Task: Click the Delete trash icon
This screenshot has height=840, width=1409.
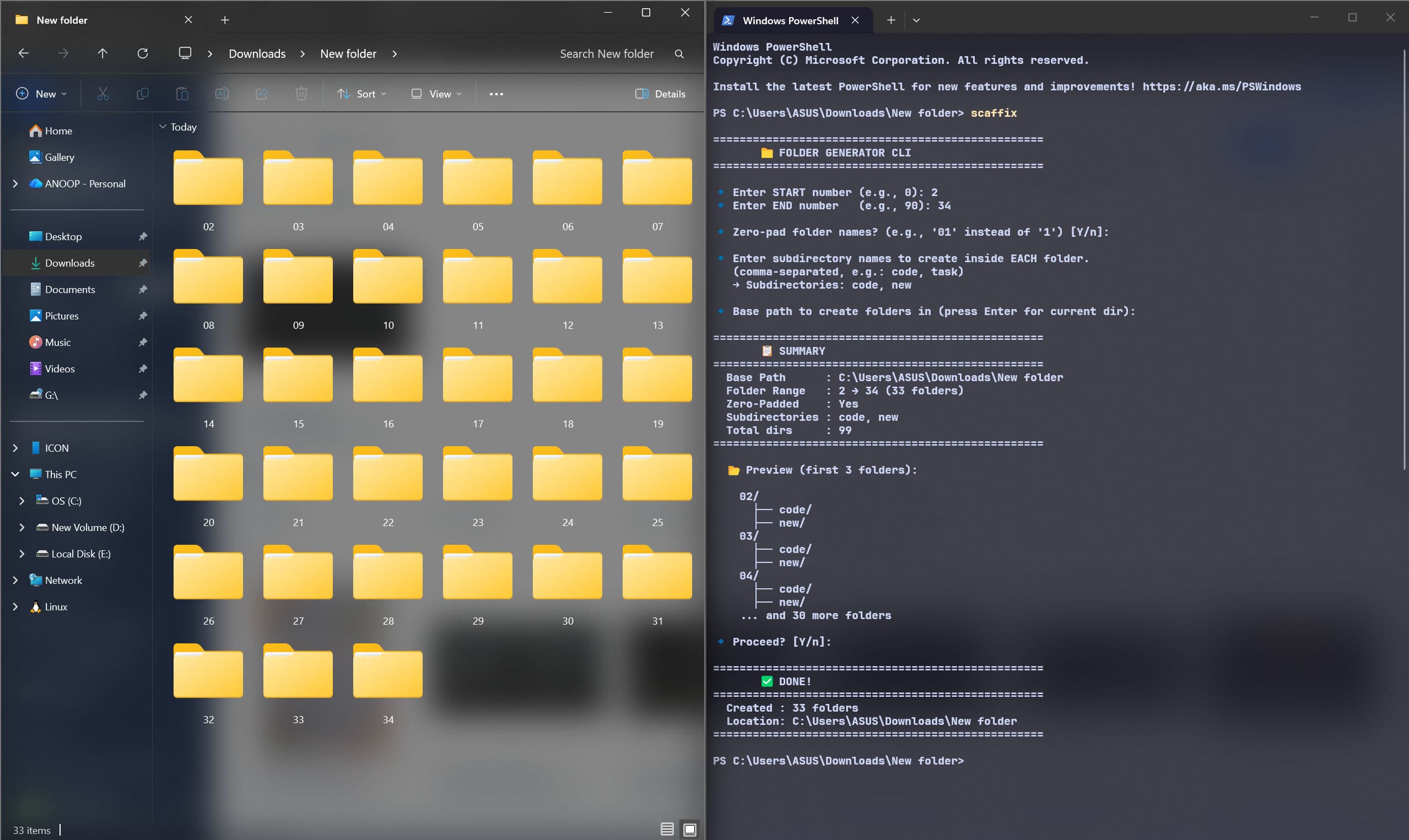Action: tap(301, 94)
